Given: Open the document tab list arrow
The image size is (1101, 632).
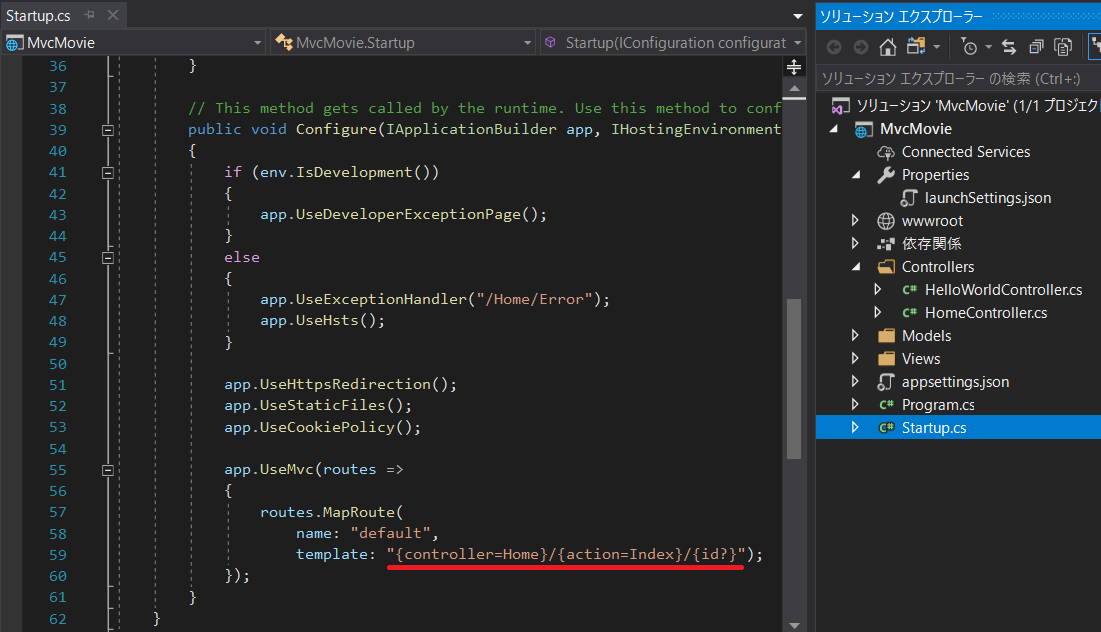Looking at the screenshot, I should 798,15.
